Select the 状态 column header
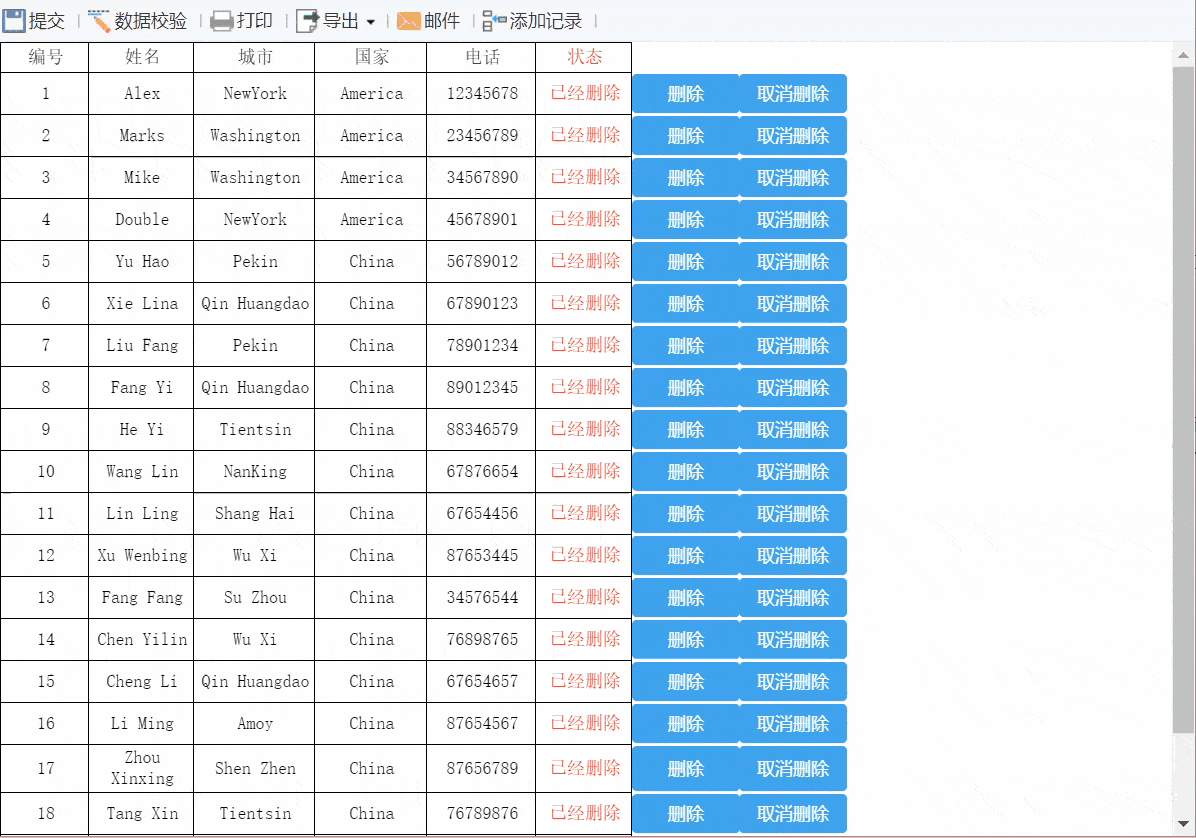Image resolution: width=1196 pixels, height=838 pixels. pyautogui.click(x=584, y=57)
